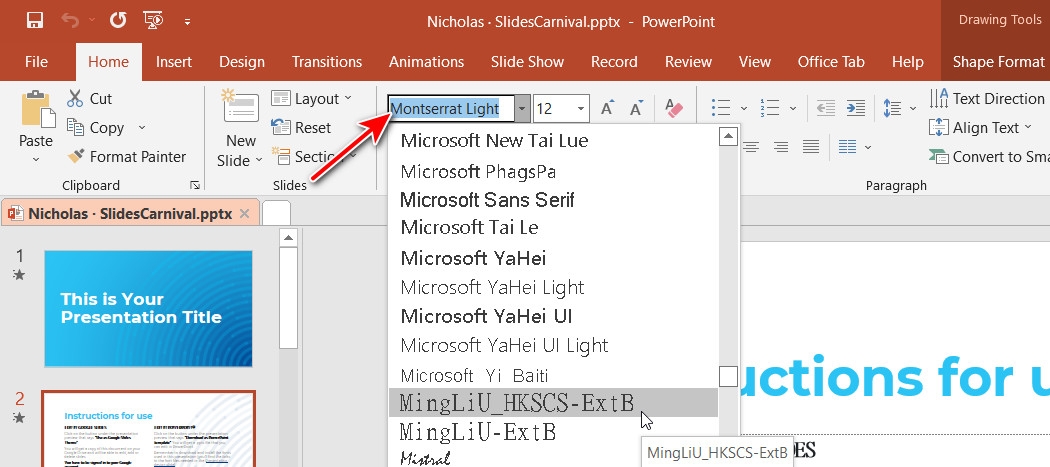Click in the font name box

(x=451, y=109)
